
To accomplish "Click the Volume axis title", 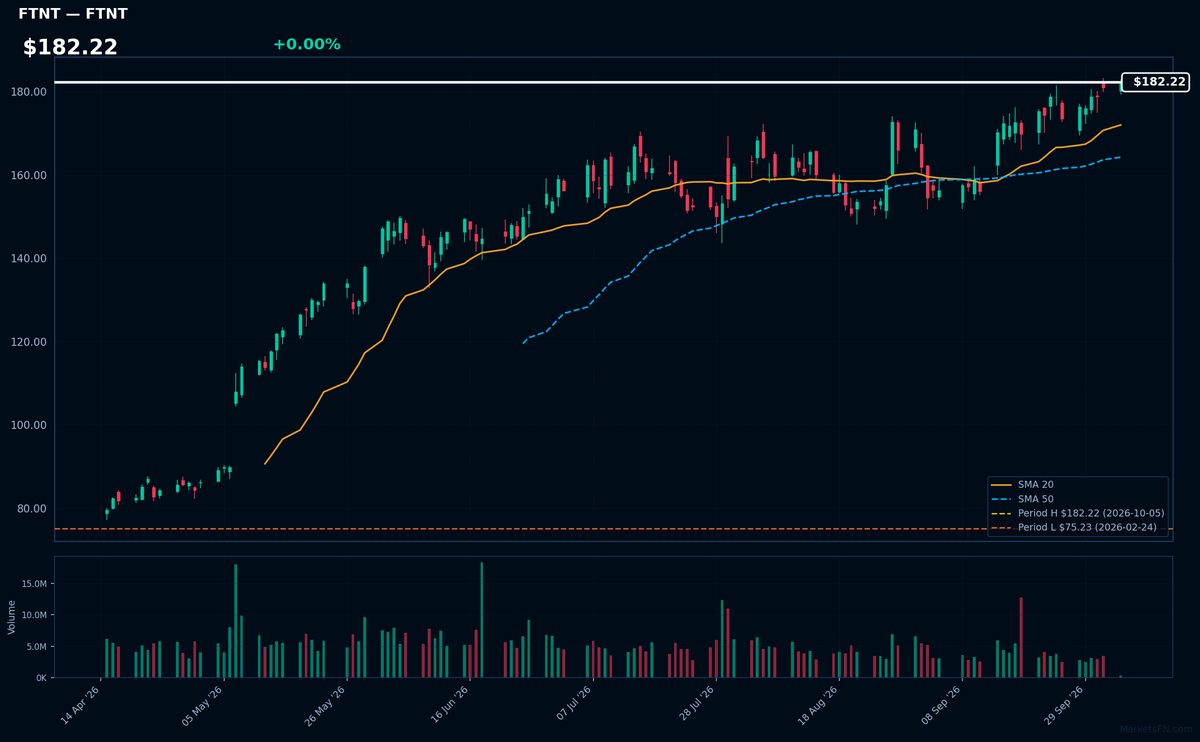I will [11, 617].
